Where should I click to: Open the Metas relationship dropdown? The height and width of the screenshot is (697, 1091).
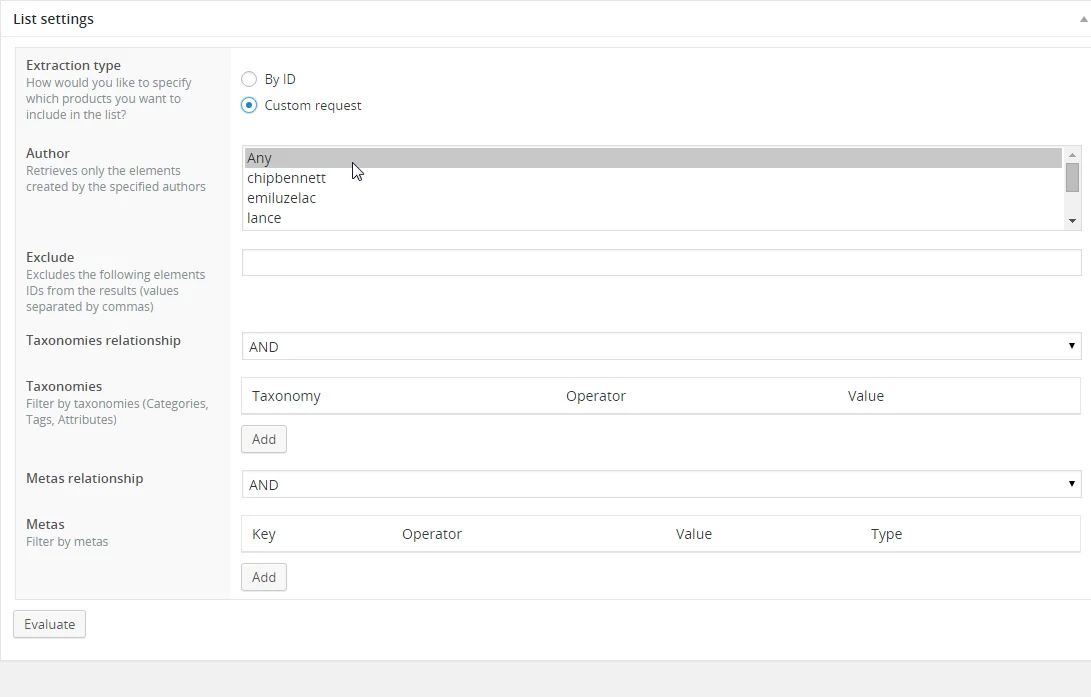click(661, 484)
